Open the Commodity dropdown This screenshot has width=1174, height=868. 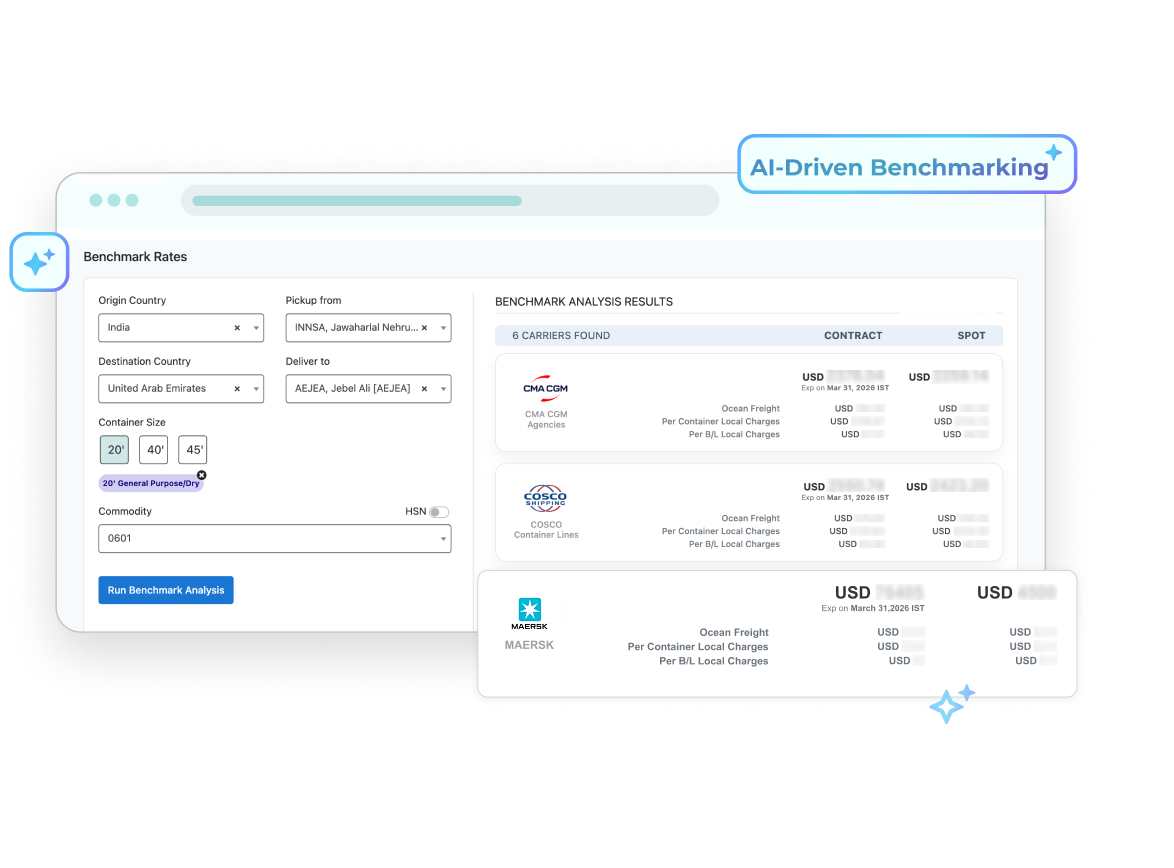point(443,539)
